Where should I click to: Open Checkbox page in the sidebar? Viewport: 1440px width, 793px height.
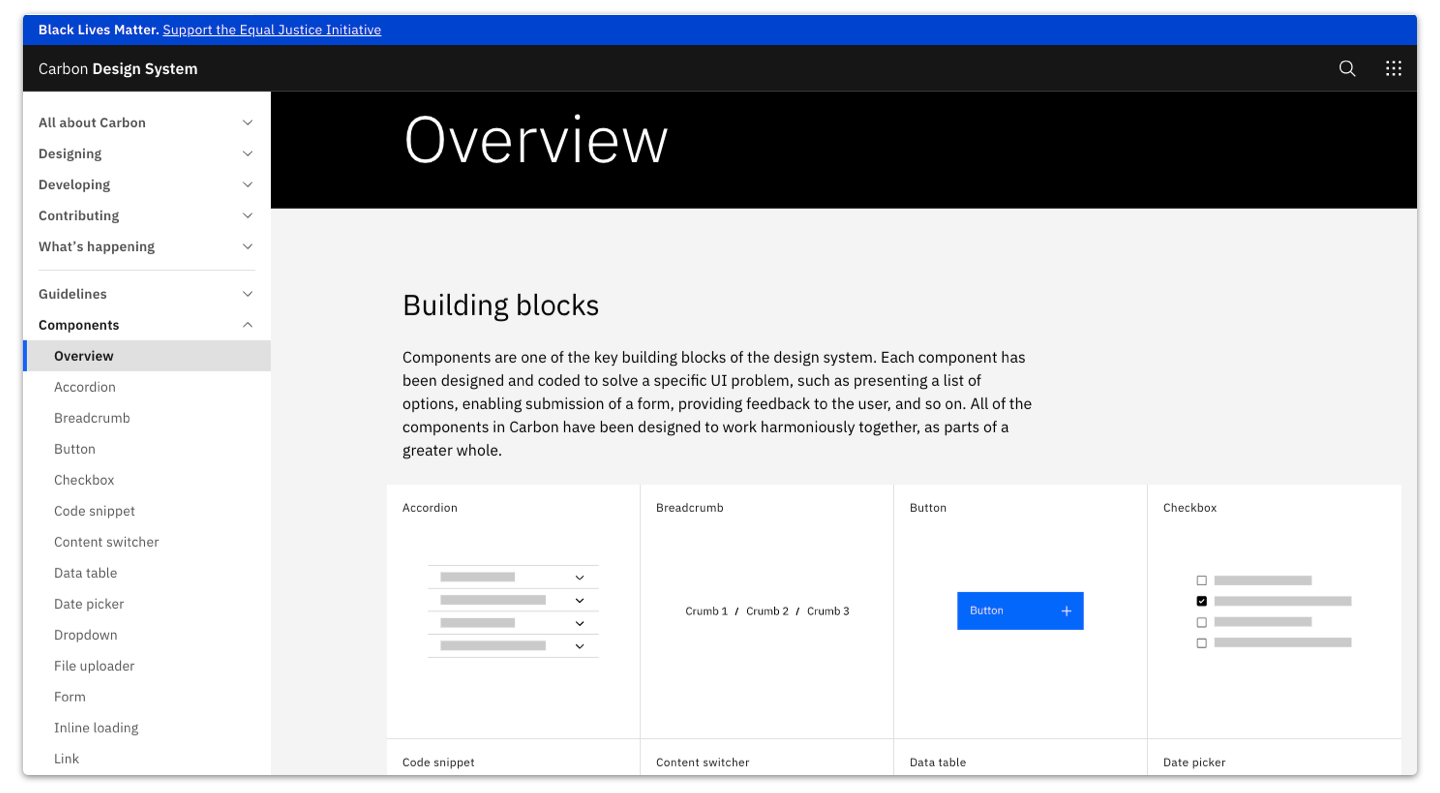(147, 480)
